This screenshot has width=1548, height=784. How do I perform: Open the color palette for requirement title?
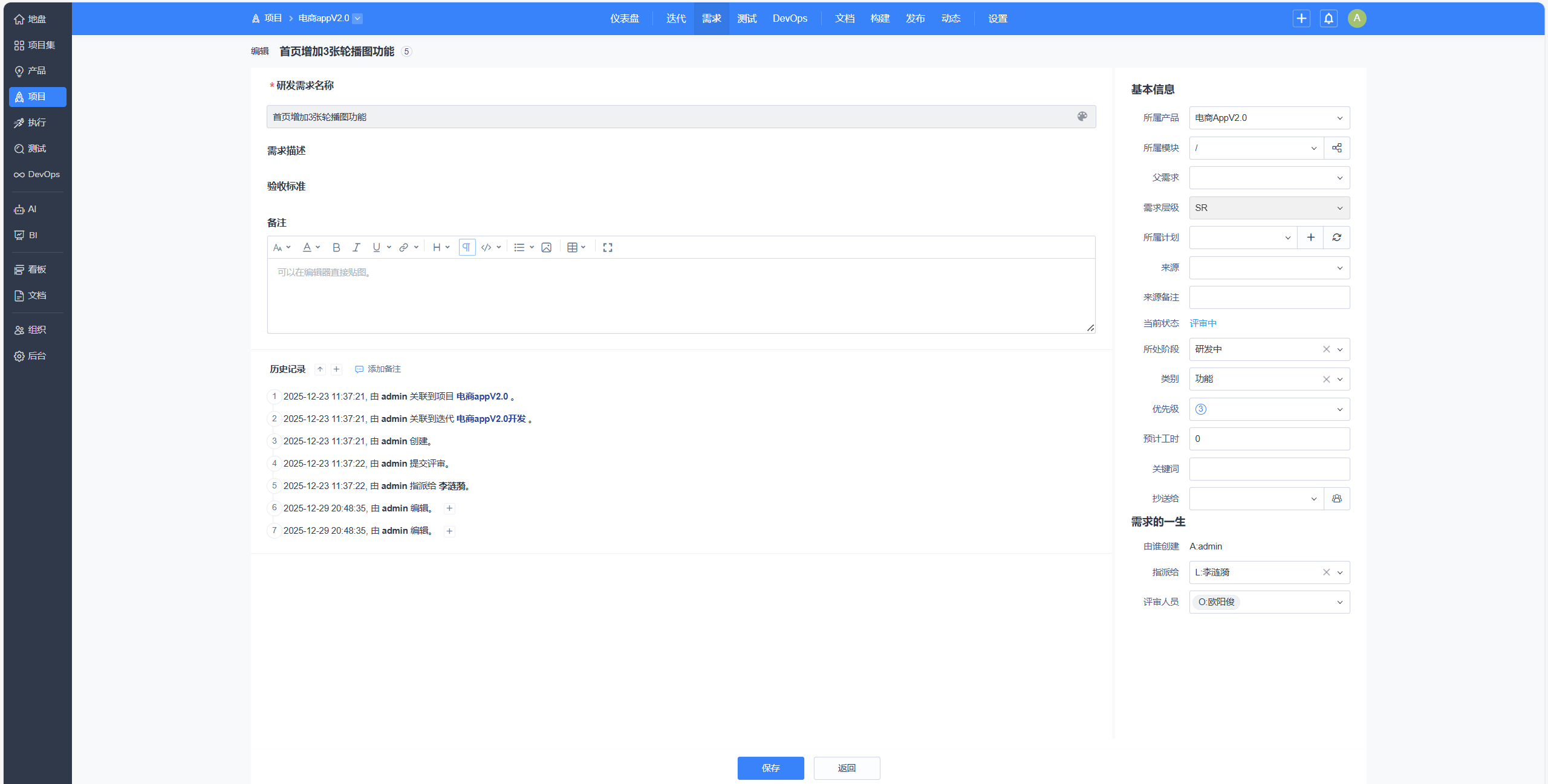(x=1082, y=116)
